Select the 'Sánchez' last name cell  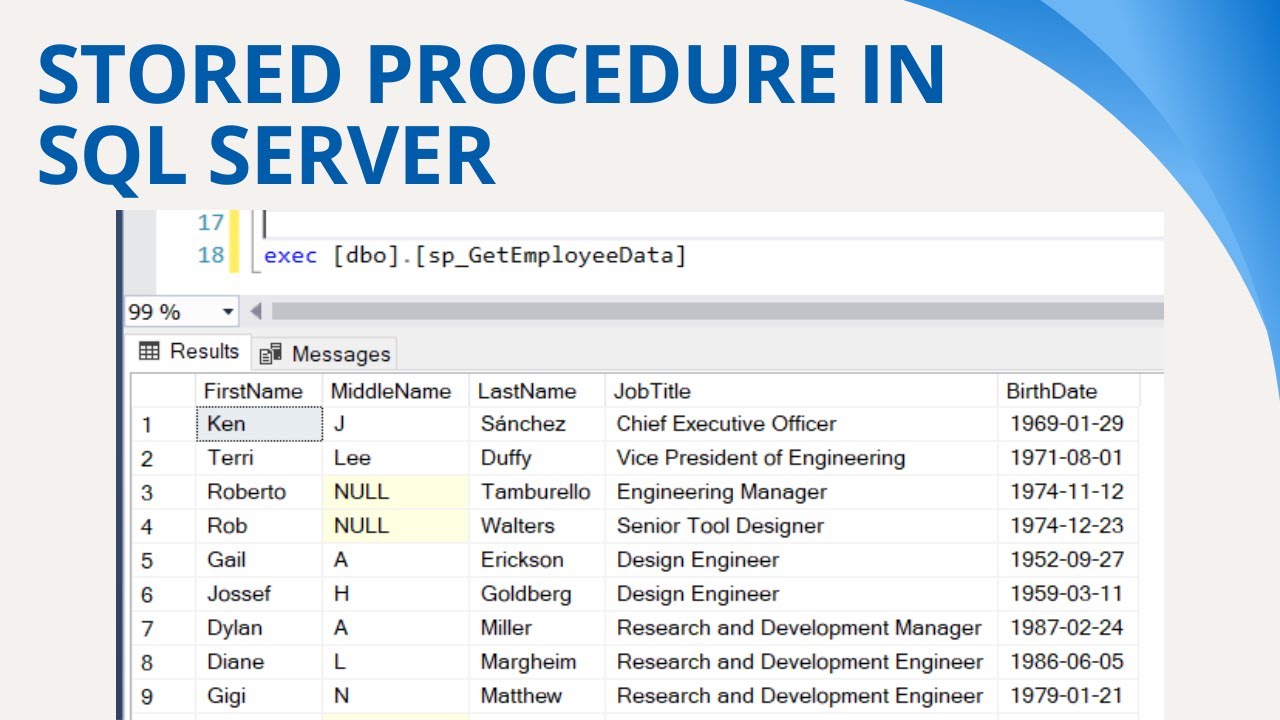point(537,424)
